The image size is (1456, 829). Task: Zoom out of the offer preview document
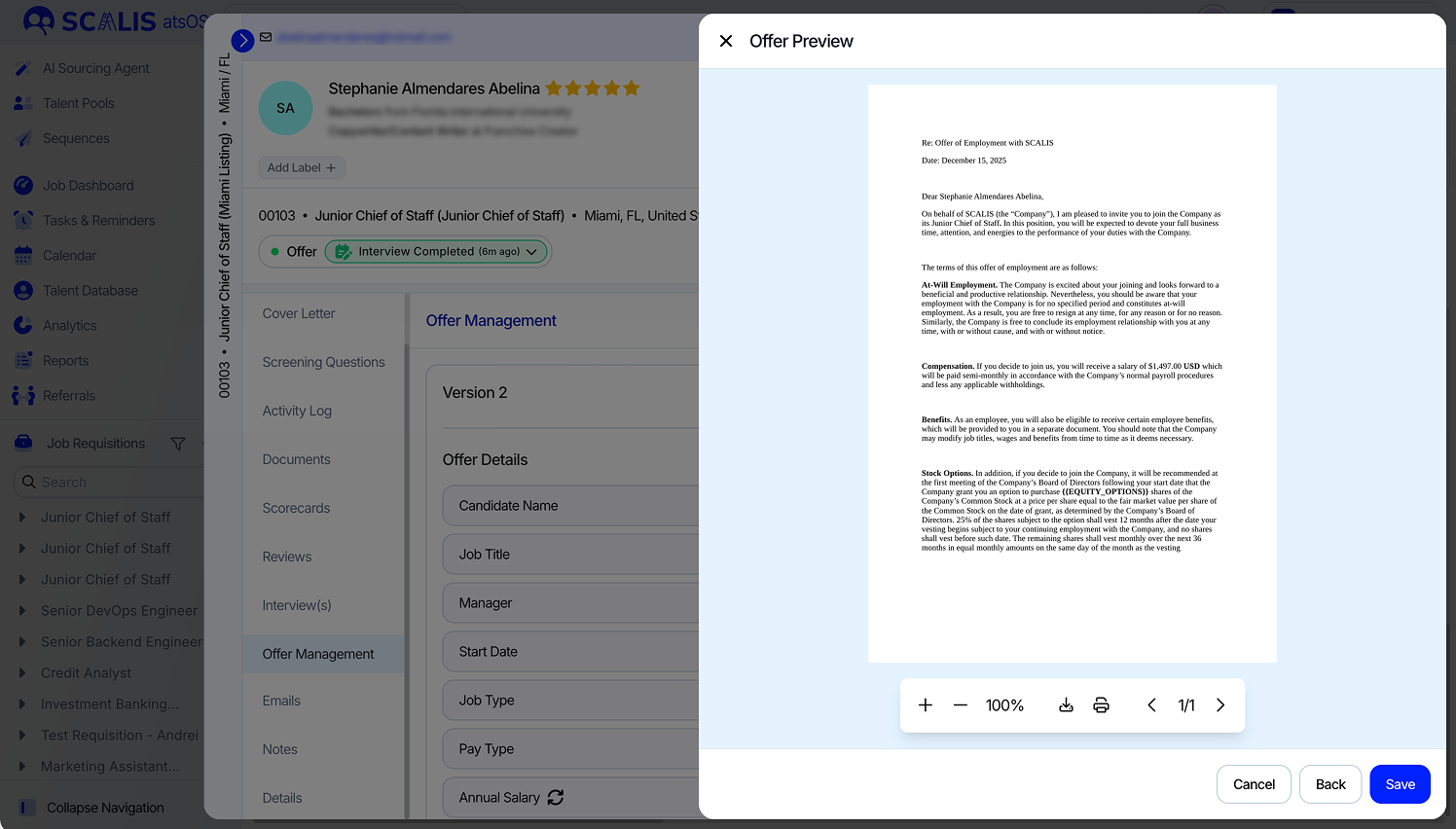click(961, 705)
